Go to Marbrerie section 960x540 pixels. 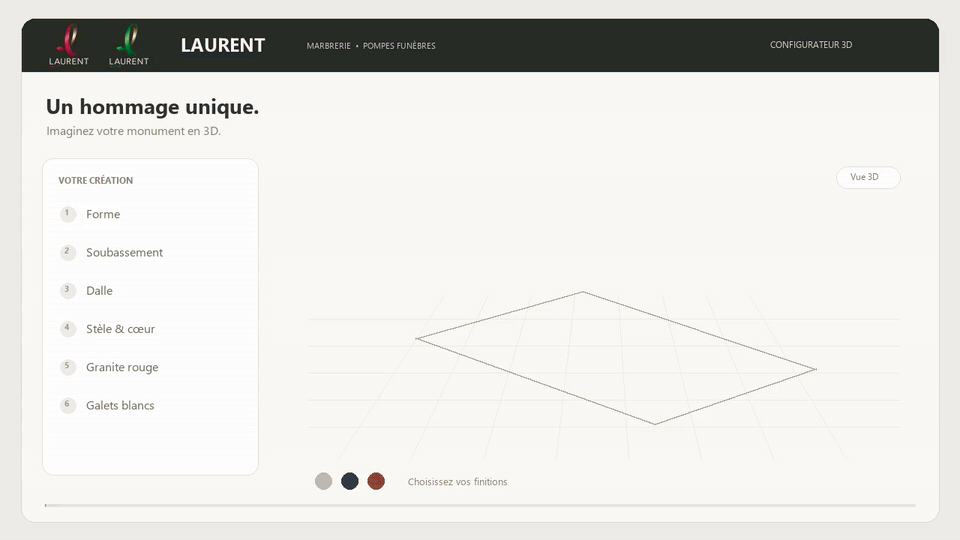[329, 46]
